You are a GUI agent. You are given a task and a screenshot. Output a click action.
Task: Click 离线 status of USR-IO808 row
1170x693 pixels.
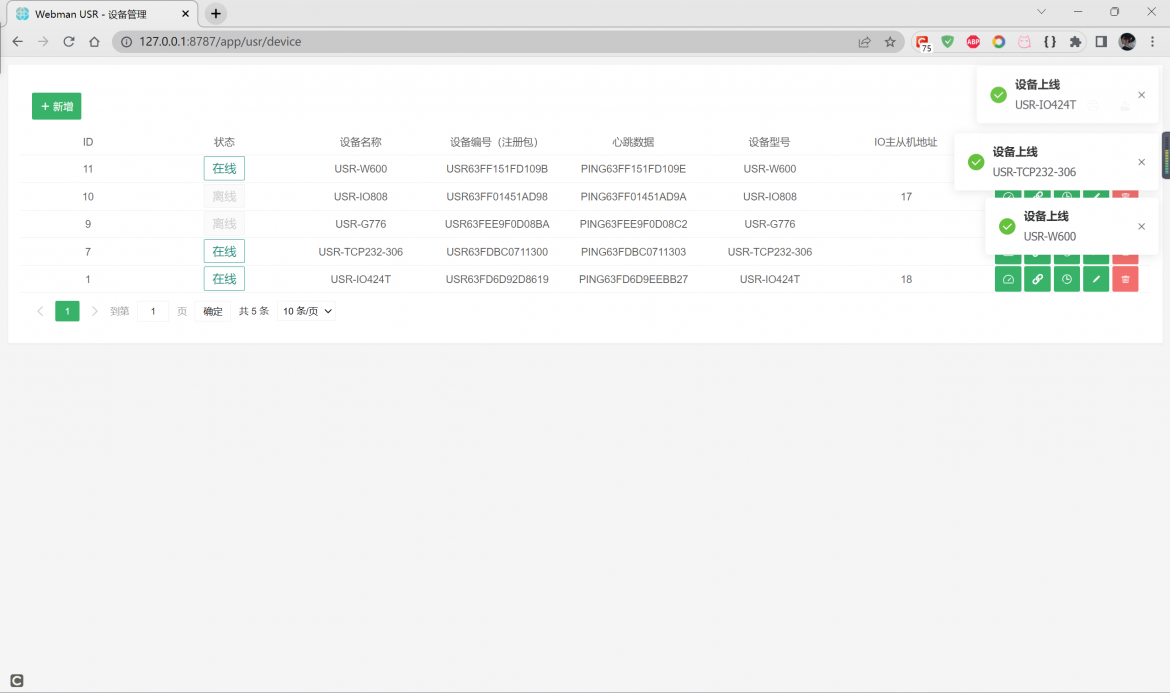(224, 196)
